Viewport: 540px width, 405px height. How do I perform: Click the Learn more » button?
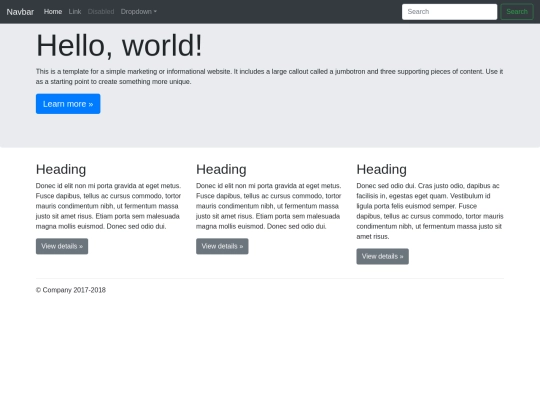[68, 104]
